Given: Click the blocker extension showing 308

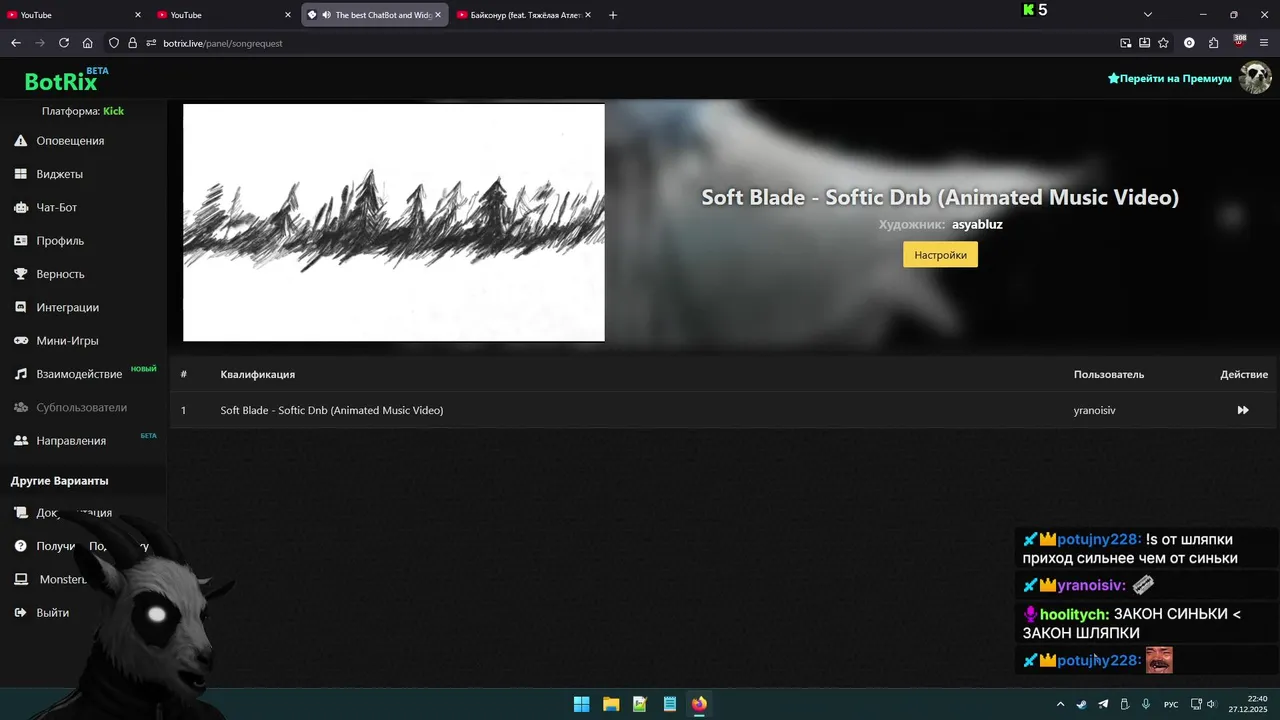Looking at the screenshot, I should pos(1239,42).
